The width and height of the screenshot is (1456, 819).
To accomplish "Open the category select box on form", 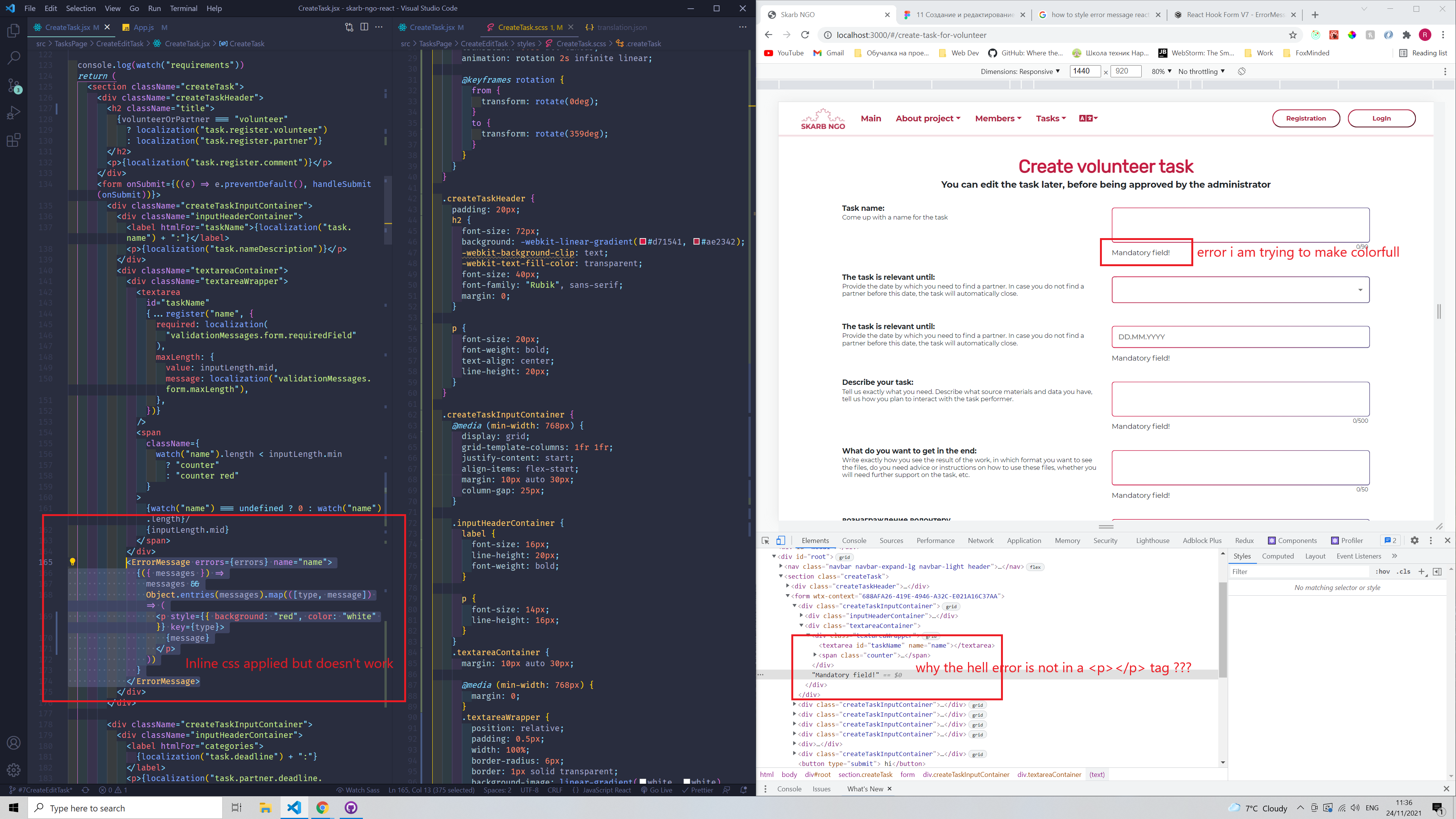I will tap(1240, 289).
